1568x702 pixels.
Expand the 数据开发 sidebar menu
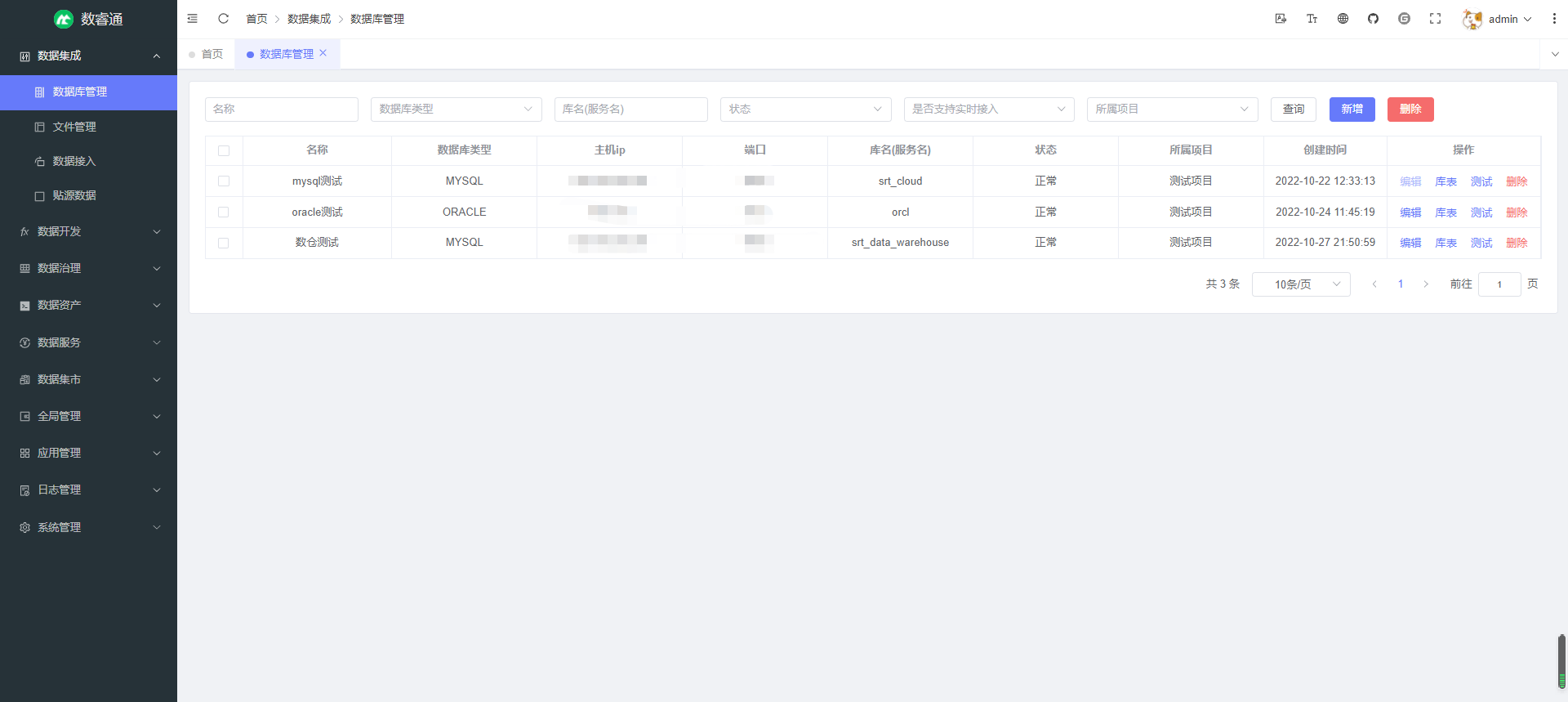click(x=88, y=232)
